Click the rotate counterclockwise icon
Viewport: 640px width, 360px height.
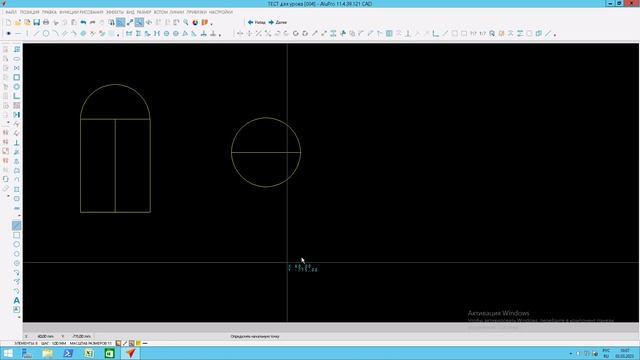(x=305, y=33)
